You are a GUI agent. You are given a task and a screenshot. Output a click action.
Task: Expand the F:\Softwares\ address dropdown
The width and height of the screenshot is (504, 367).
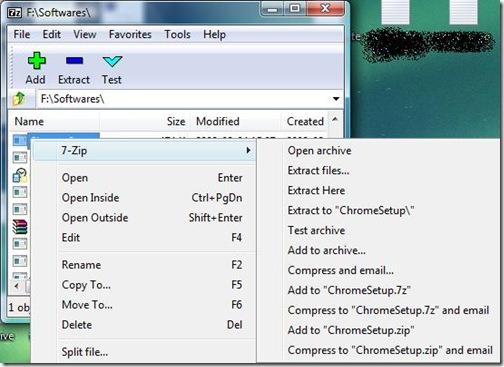[x=336, y=99]
